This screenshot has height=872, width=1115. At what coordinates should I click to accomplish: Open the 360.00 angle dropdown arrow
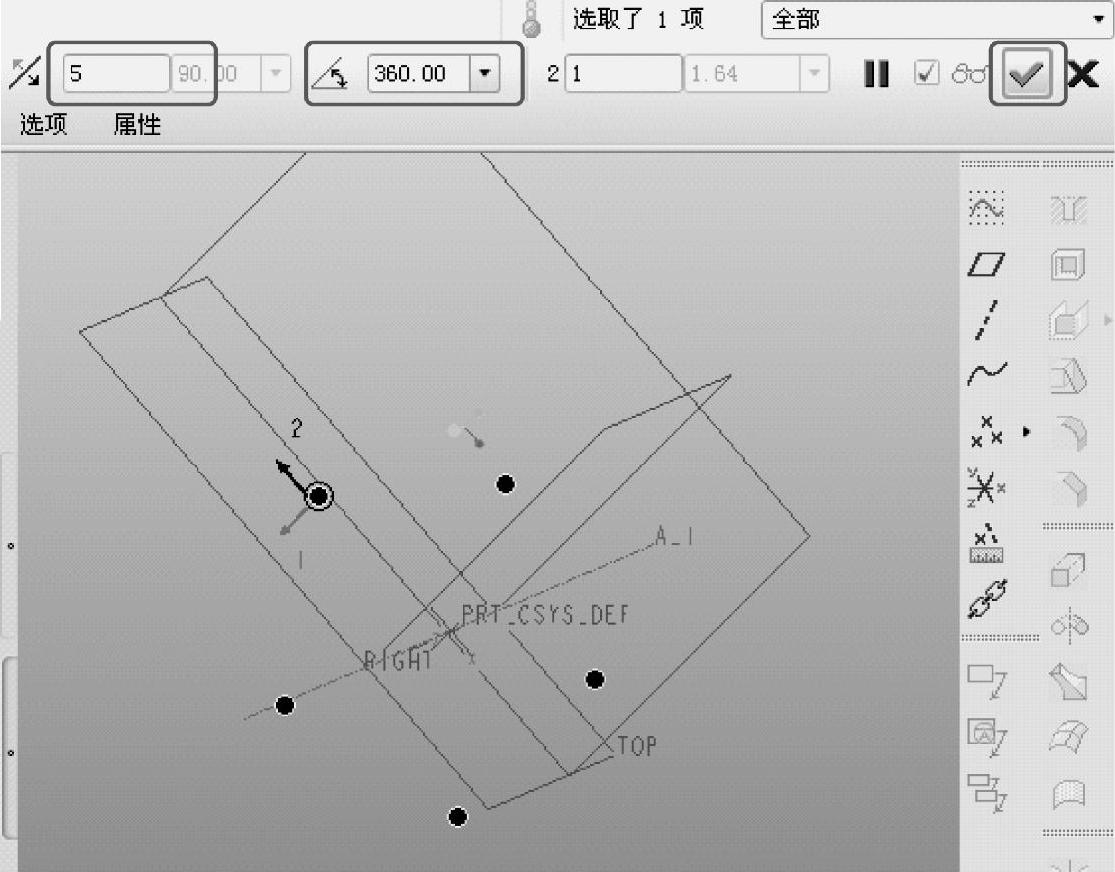(x=484, y=74)
